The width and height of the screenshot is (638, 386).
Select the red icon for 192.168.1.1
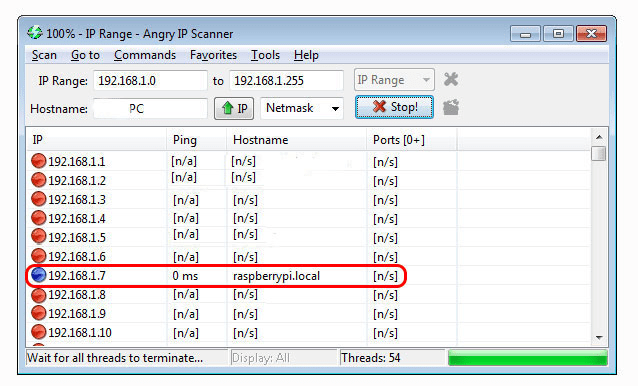pos(39,161)
